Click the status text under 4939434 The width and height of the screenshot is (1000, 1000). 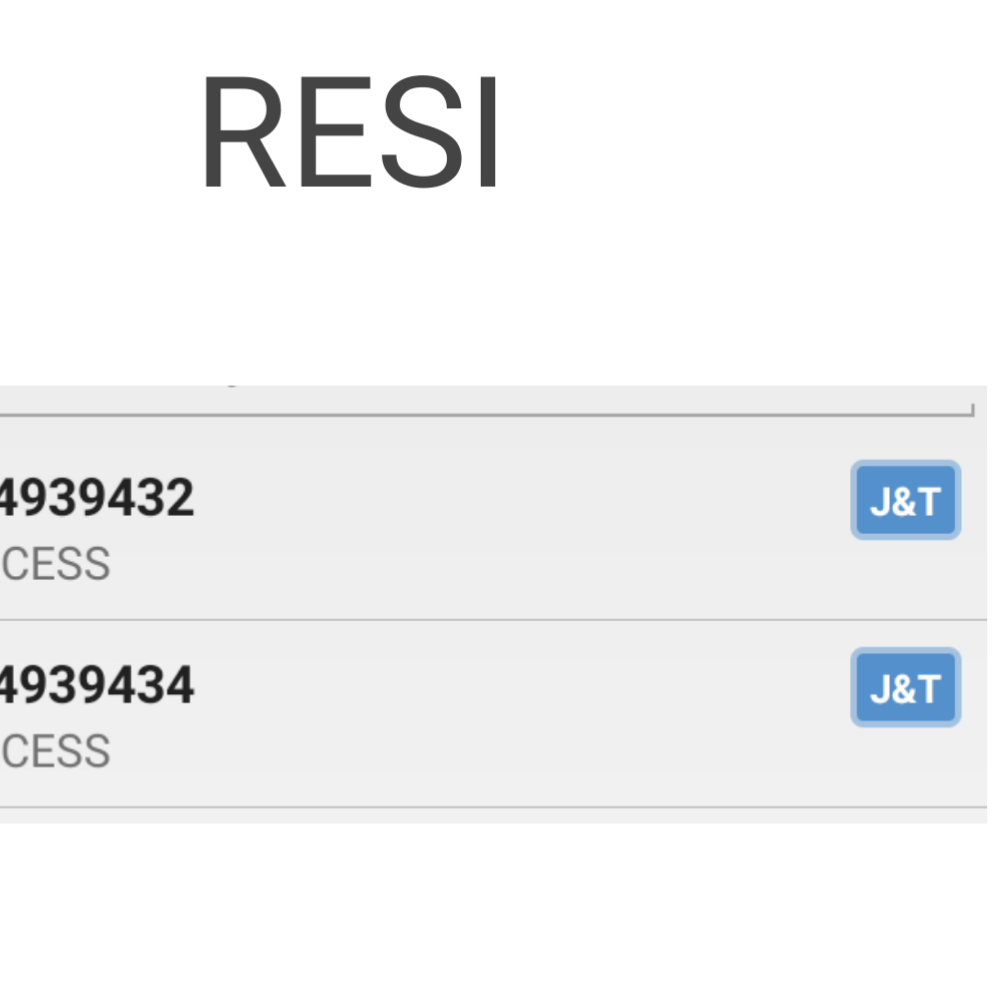tap(56, 752)
